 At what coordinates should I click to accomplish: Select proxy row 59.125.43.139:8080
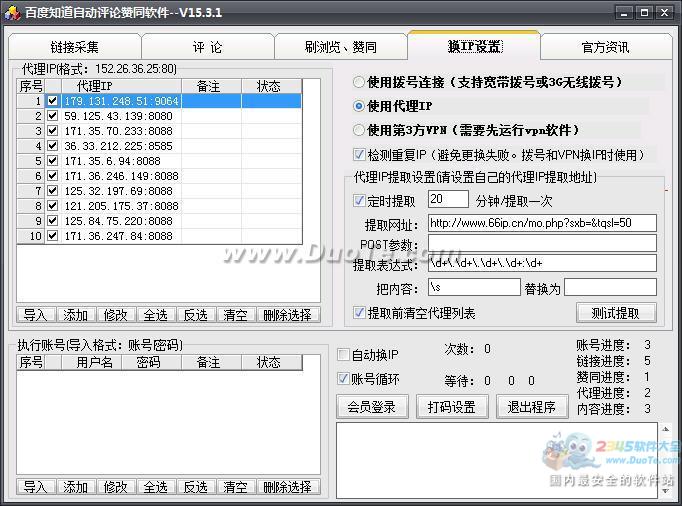(x=159, y=116)
